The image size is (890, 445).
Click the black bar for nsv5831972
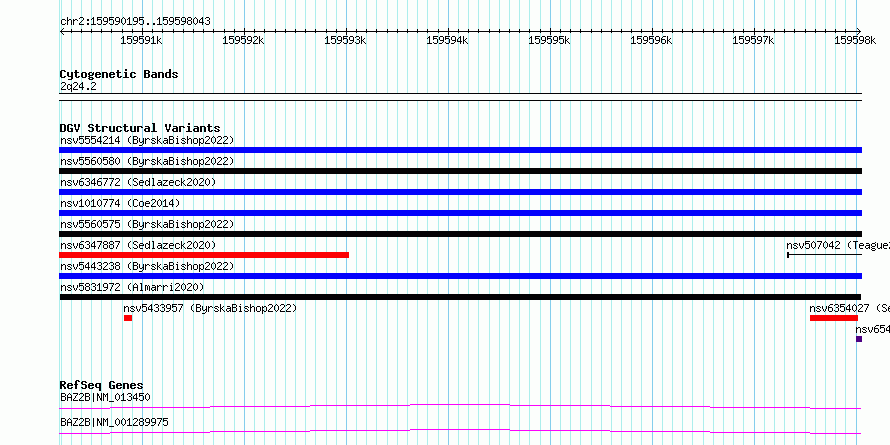[x=460, y=297]
